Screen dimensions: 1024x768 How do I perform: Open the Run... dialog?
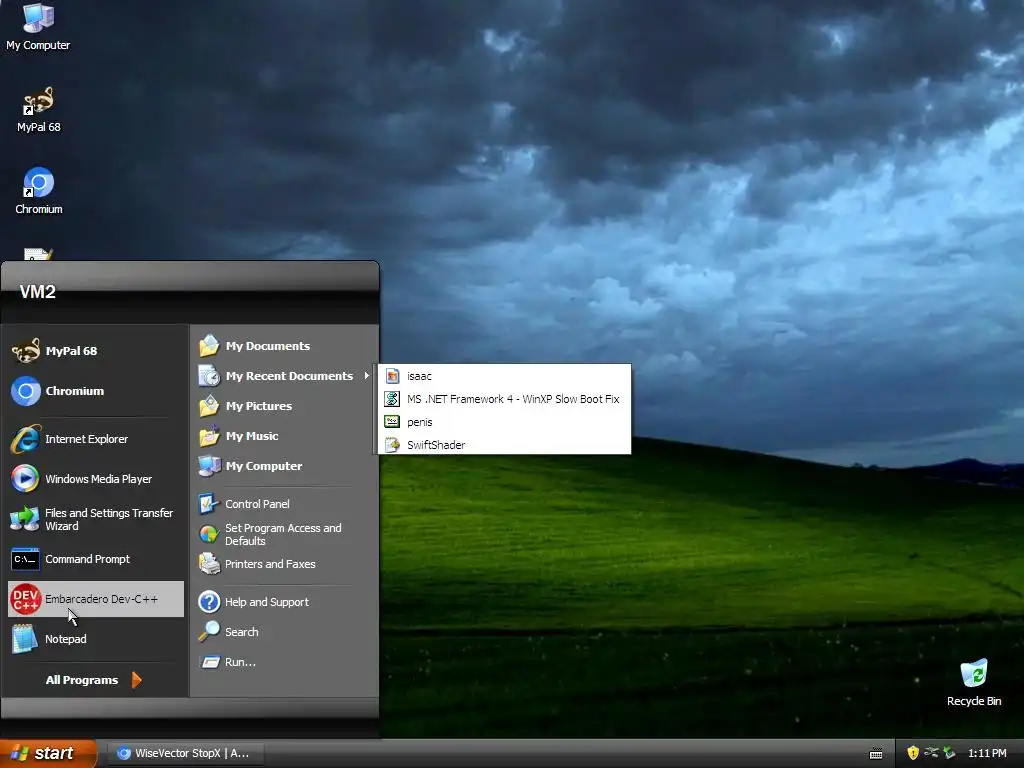(285, 662)
